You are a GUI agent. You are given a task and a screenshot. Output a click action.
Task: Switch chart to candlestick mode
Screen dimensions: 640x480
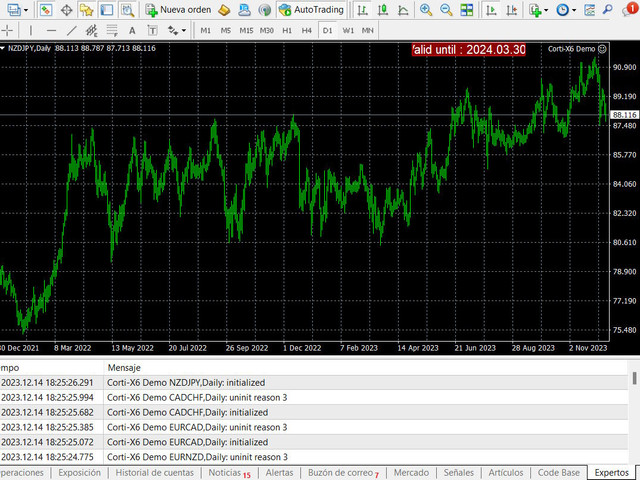coord(381,10)
